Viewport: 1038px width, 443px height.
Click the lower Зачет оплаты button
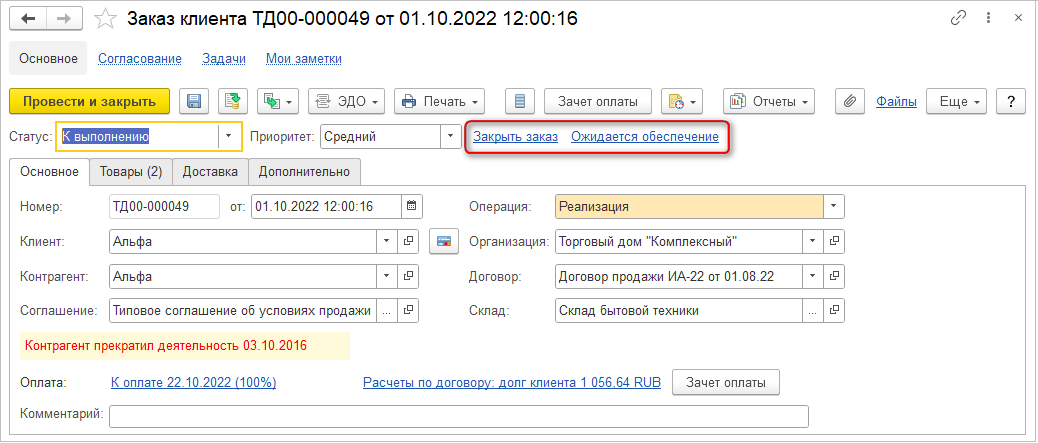[726, 383]
